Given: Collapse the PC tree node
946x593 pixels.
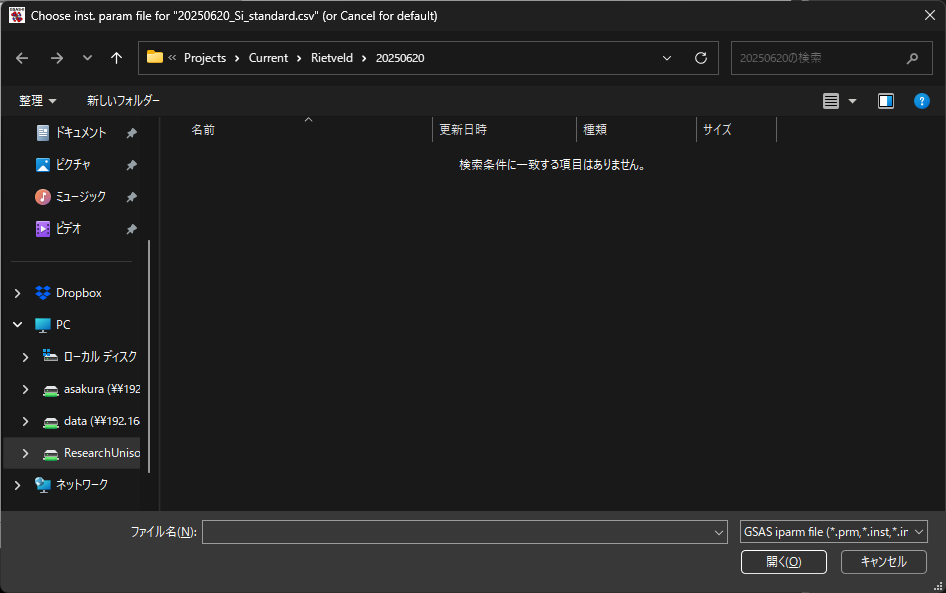Looking at the screenshot, I should (x=17, y=325).
